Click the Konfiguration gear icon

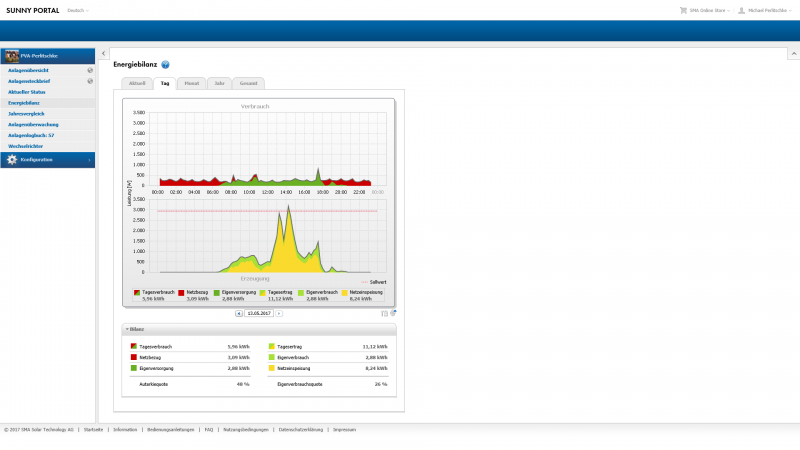(x=12, y=160)
